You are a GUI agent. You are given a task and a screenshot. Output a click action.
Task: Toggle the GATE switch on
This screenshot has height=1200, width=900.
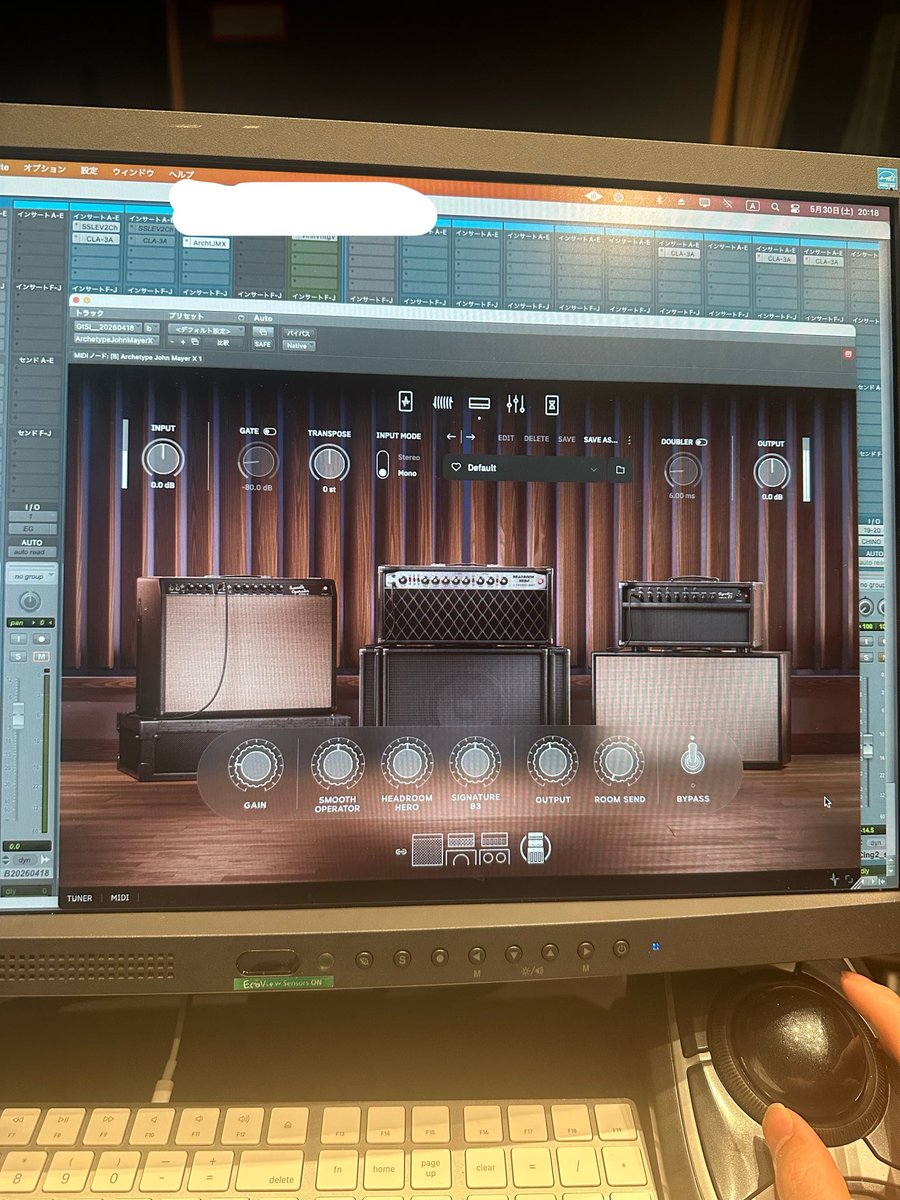(x=270, y=431)
